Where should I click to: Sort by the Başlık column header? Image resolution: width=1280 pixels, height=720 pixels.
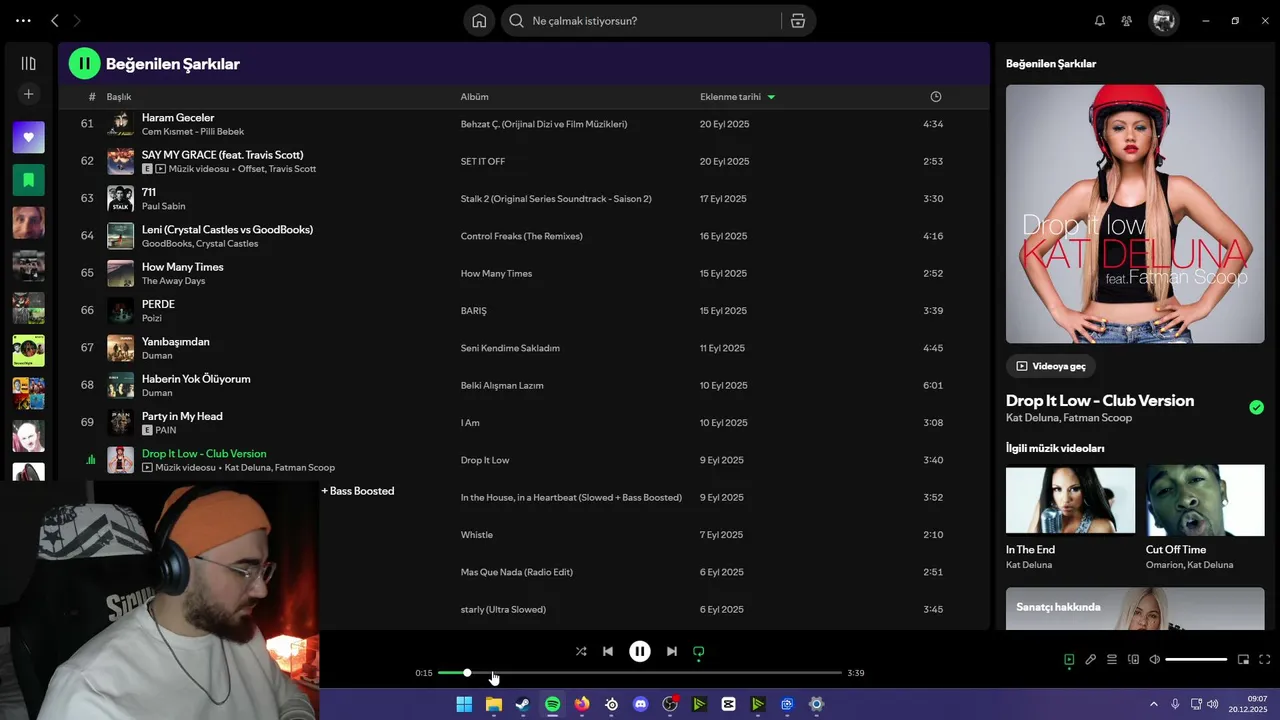point(119,97)
